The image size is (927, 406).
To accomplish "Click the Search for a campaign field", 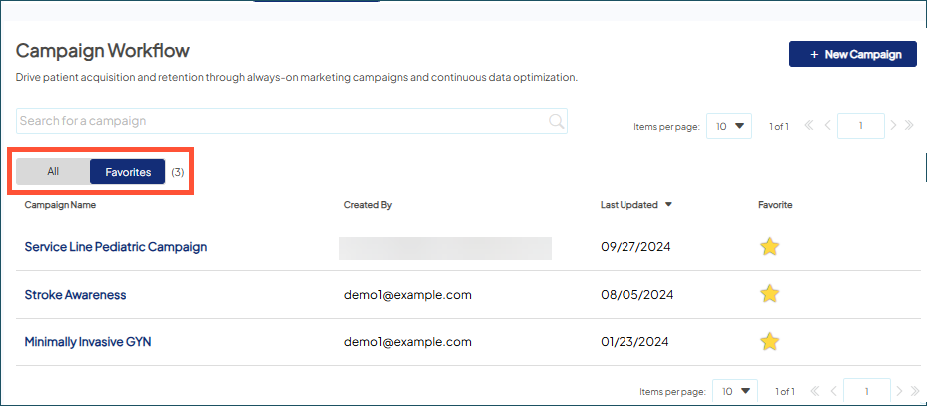I will (280, 121).
